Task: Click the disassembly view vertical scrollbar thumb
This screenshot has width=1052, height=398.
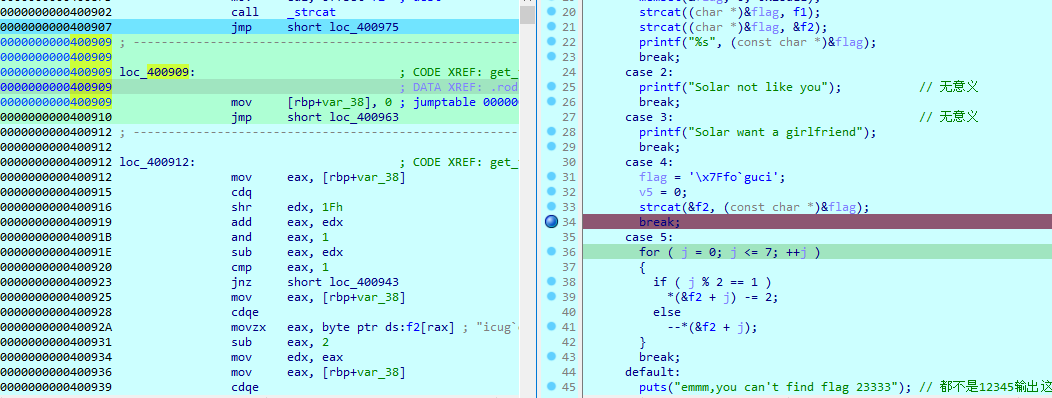Action: tap(527, 12)
